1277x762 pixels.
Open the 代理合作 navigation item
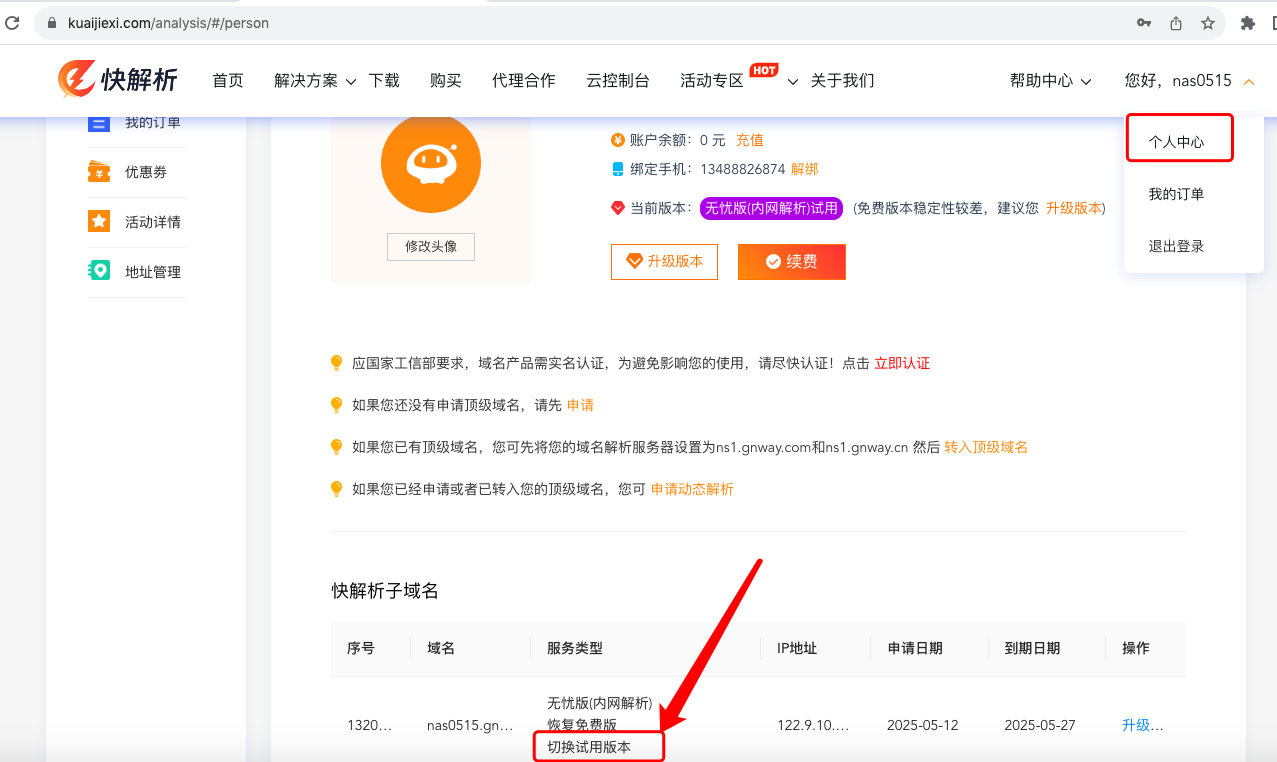pos(524,81)
